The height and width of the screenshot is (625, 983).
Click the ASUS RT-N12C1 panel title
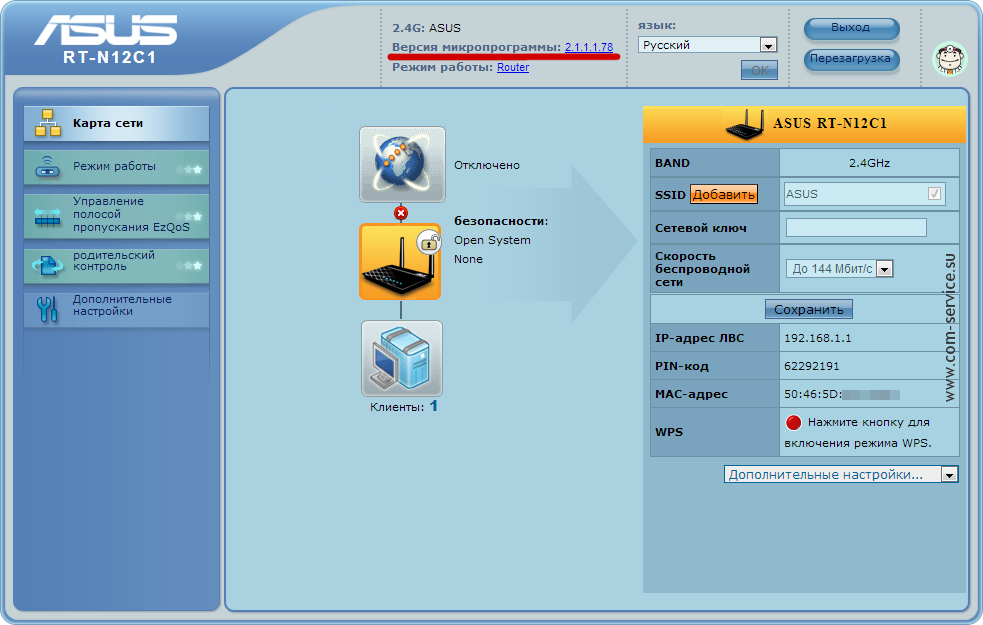click(x=830, y=123)
